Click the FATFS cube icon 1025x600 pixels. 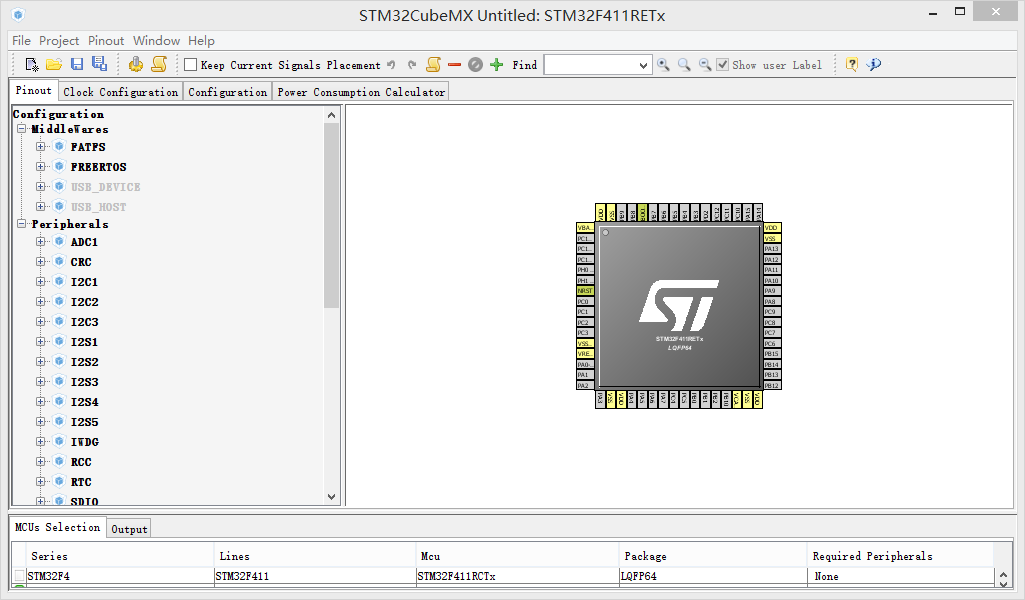pyautogui.click(x=59, y=146)
